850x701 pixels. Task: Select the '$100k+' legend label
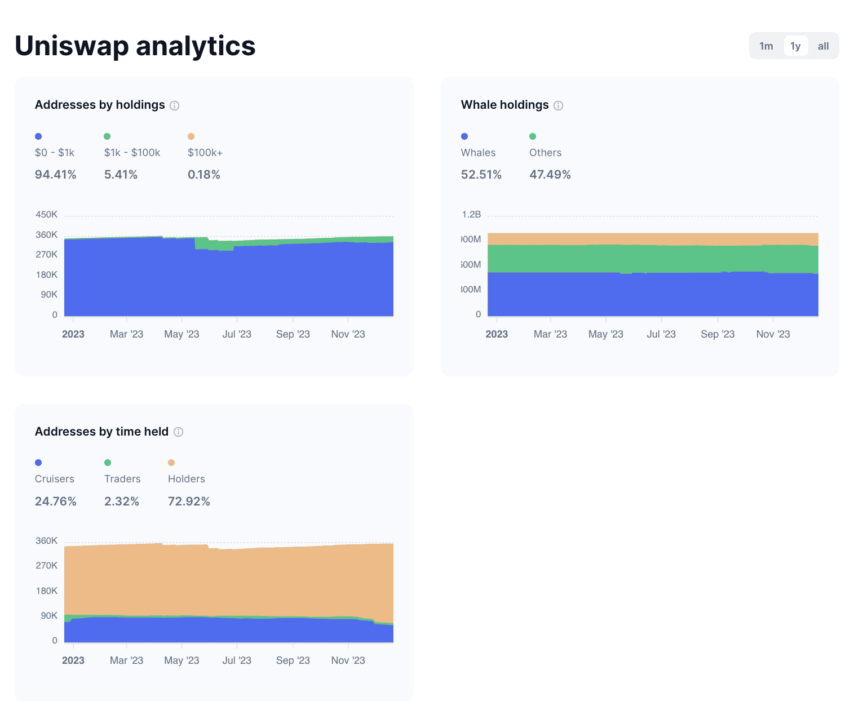[x=205, y=153]
